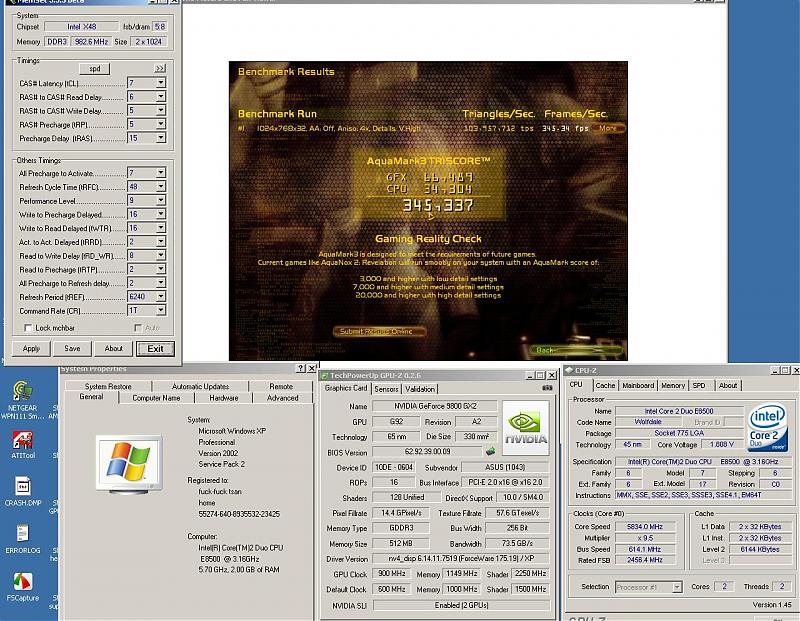Click the About button in MemSet
Image resolution: width=800 pixels, height=621 pixels.
[x=114, y=349]
